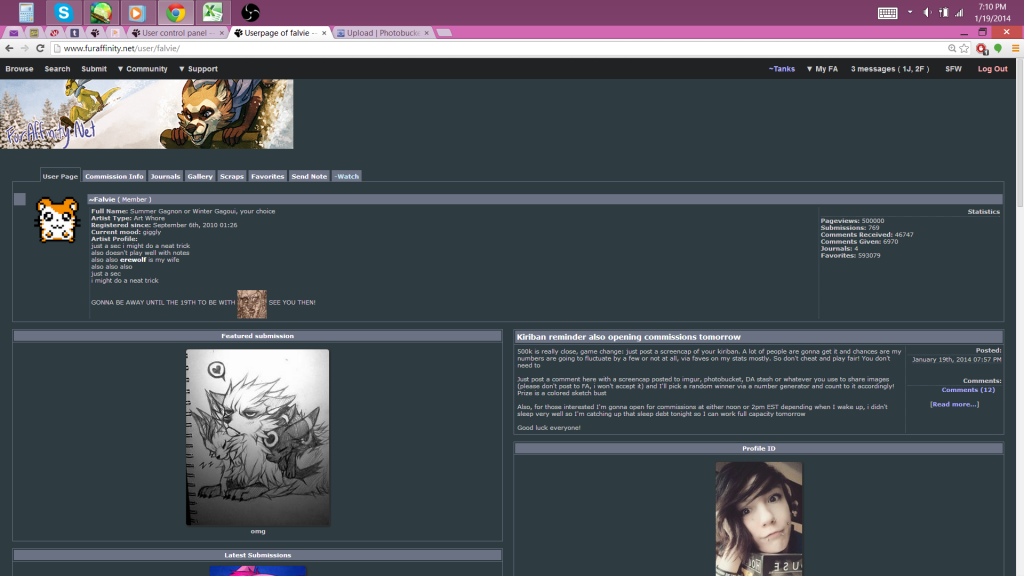Expand the Support dropdown menu

[x=198, y=69]
